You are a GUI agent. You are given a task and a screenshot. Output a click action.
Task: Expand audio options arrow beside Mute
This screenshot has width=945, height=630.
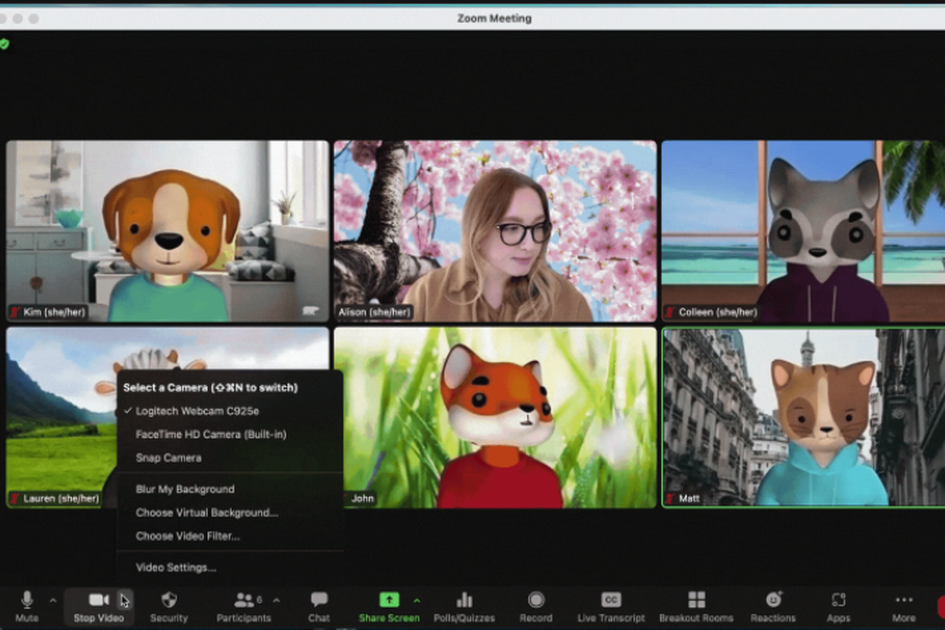53,600
